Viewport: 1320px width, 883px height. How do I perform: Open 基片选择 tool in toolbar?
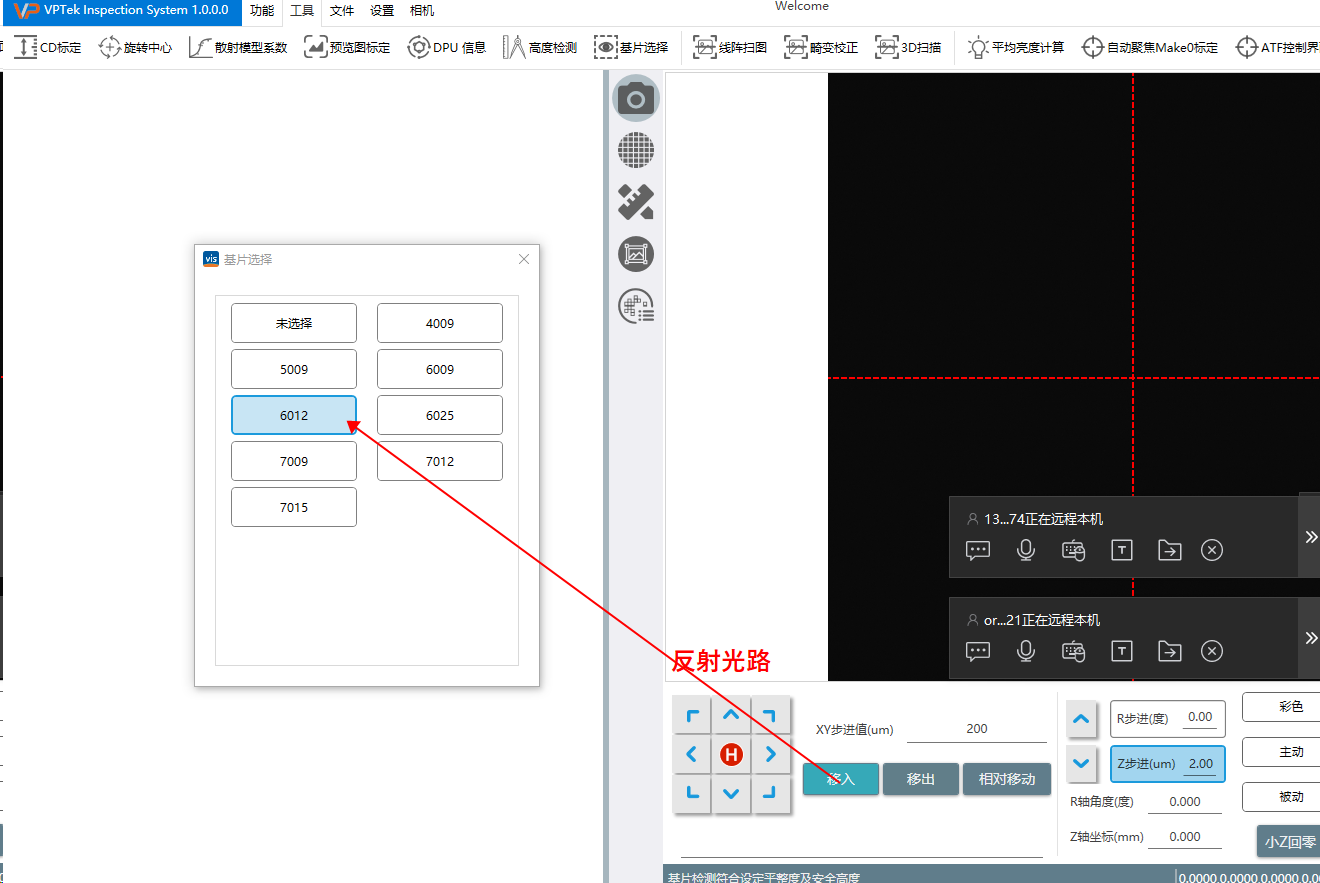point(631,47)
